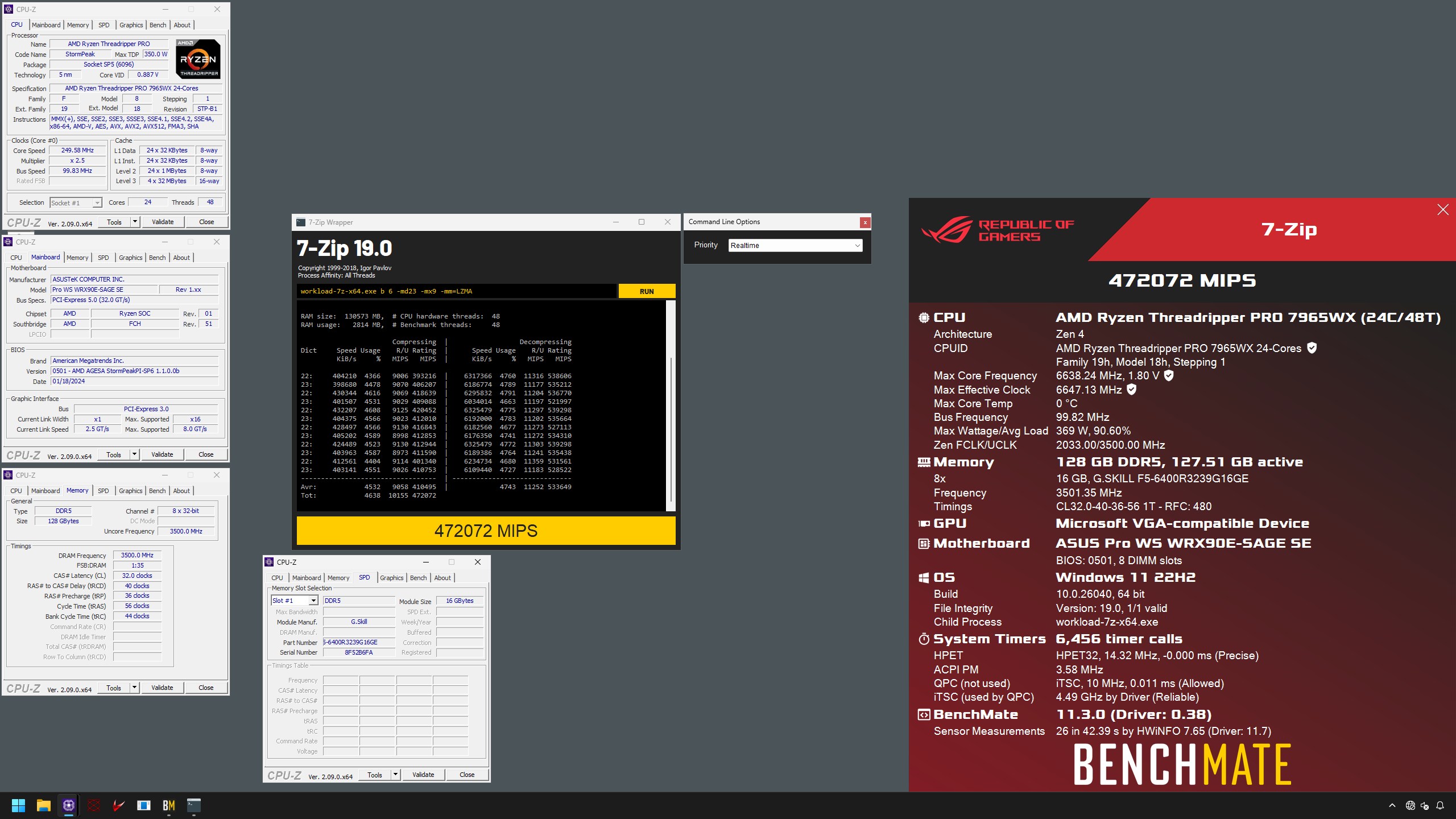Click Close button in the SPD CPU-Z window
The width and height of the screenshot is (1456, 819).
pyautogui.click(x=467, y=775)
